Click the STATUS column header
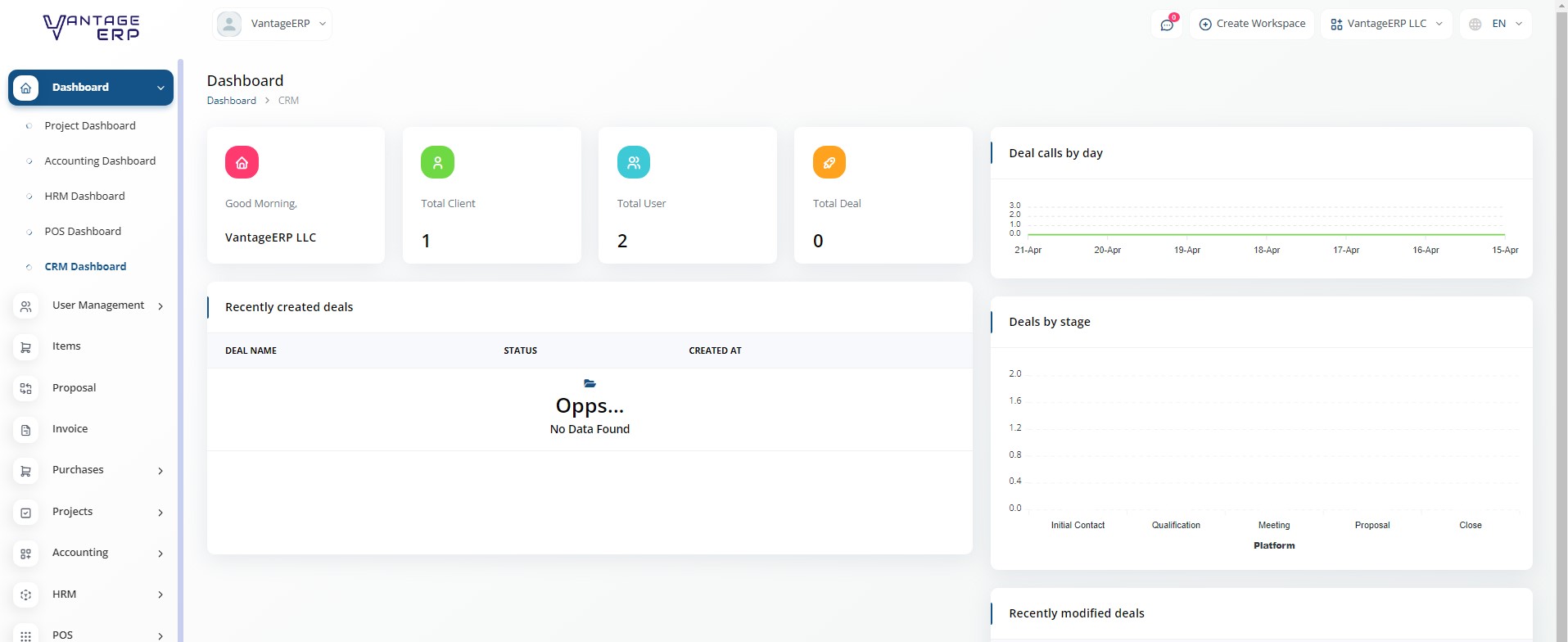This screenshot has height=642, width=1568. pos(520,350)
